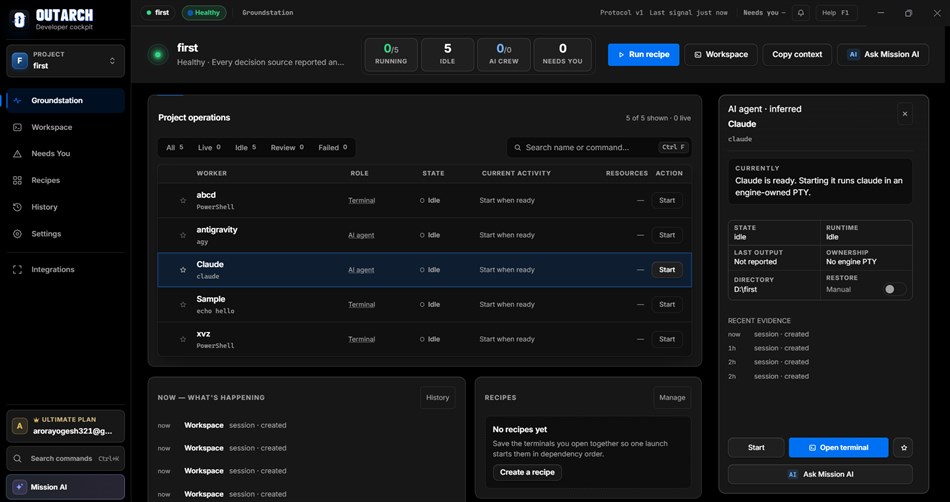Viewport: 950px width, 502px height.
Task: Click the green health status indicator icon
Action: (158, 54)
